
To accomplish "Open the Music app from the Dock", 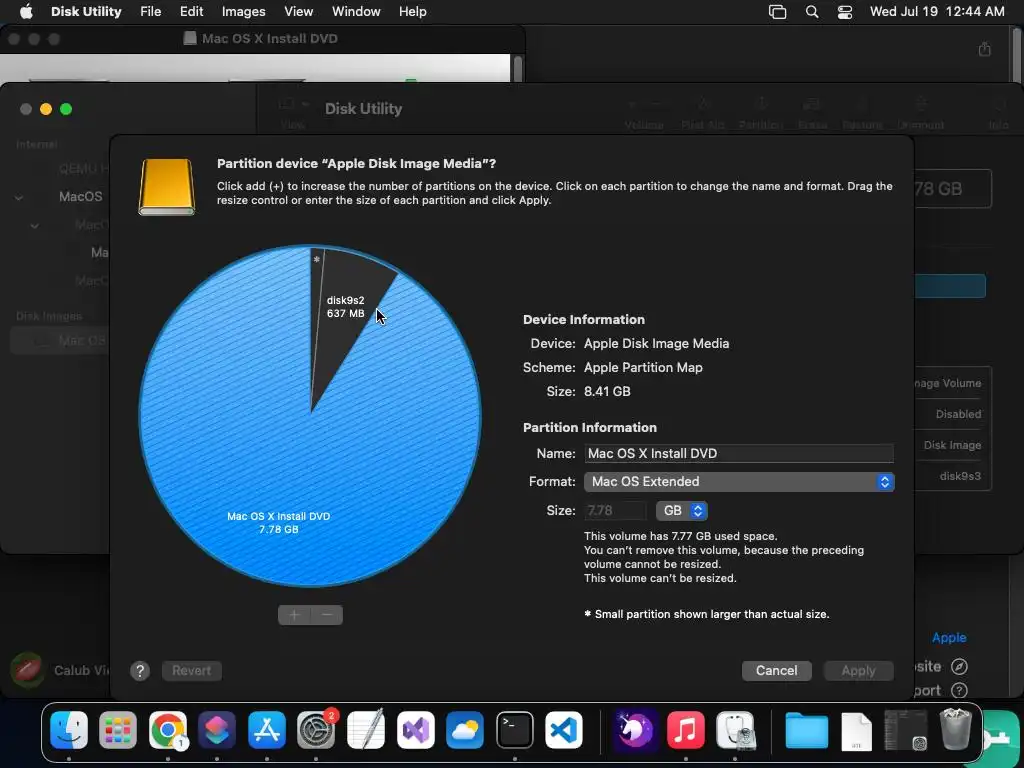I will click(685, 729).
